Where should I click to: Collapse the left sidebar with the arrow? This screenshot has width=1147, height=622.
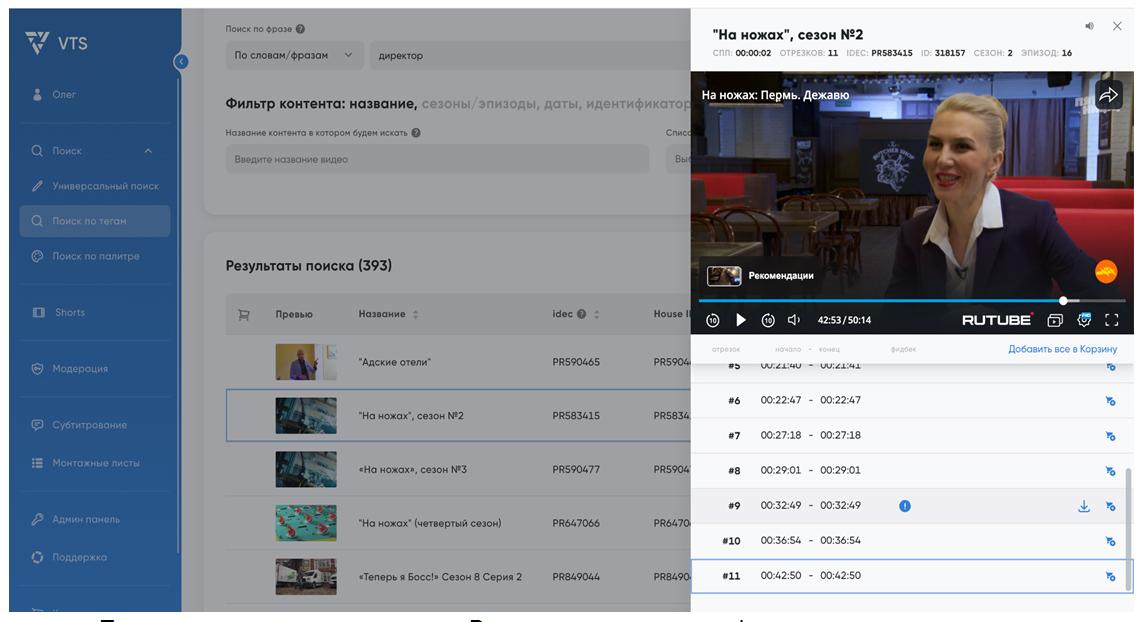tap(181, 62)
